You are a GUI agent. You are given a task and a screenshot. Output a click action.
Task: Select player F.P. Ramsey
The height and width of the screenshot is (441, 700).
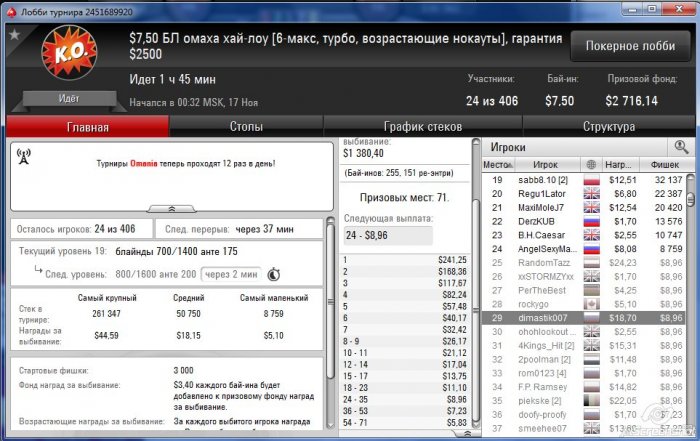click(542, 387)
